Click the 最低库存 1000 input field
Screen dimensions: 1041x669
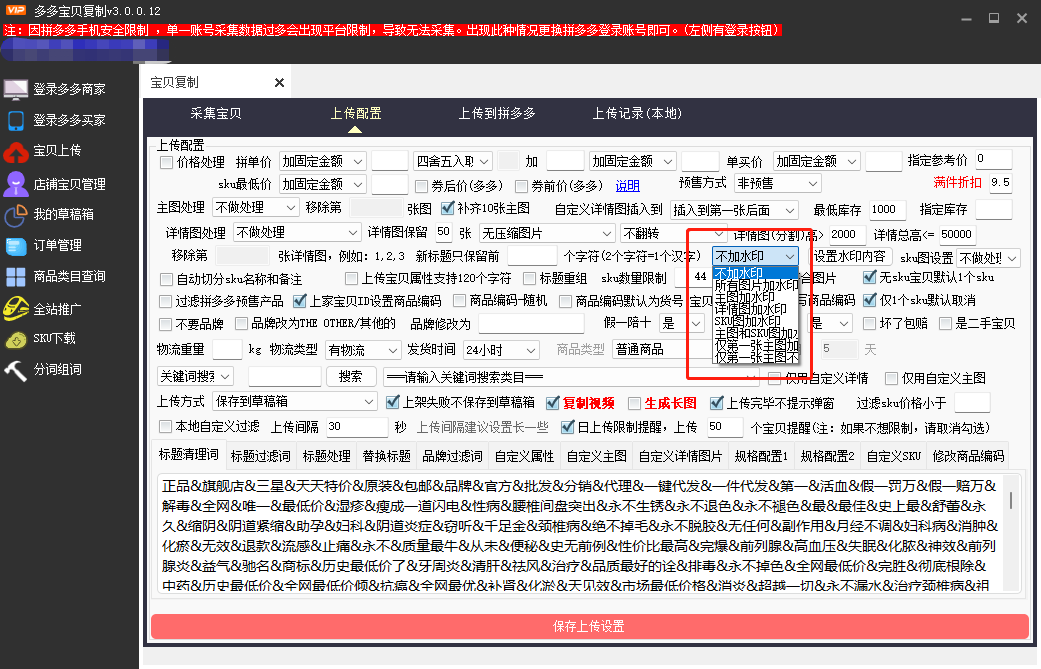(887, 210)
